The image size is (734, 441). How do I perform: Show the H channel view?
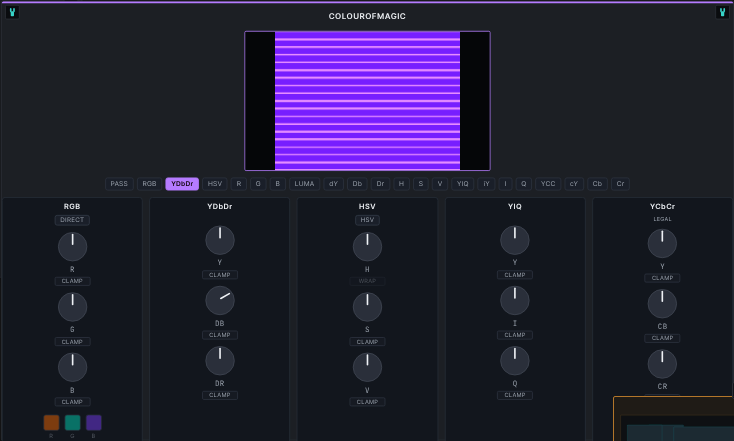coord(401,184)
